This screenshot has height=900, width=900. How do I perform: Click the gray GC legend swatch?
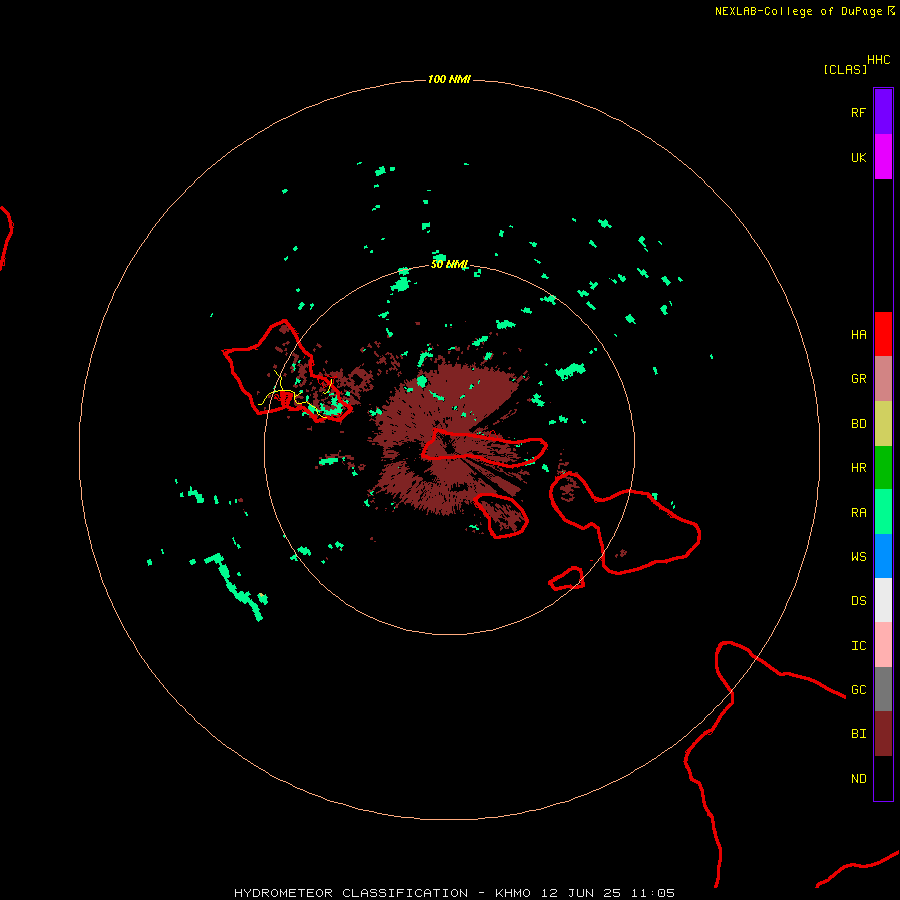pyautogui.click(x=883, y=689)
